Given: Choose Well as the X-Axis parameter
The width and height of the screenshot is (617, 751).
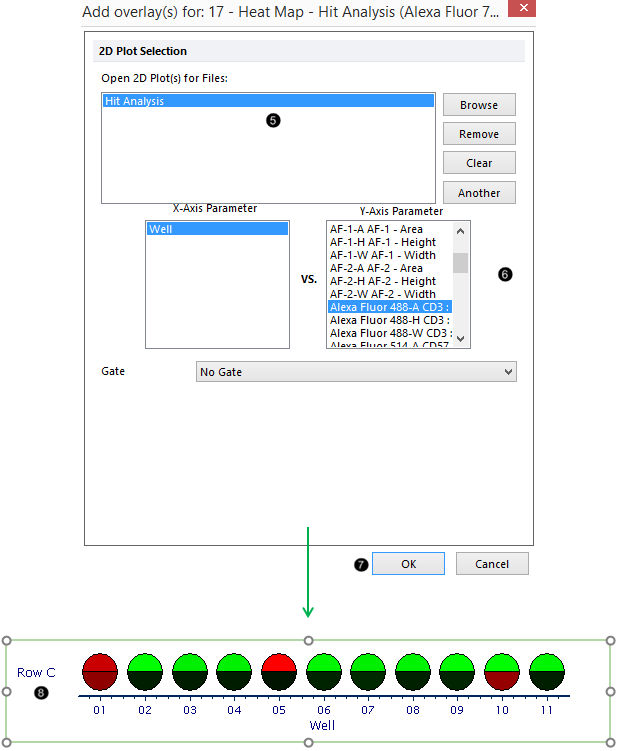Looking at the screenshot, I should pos(217,229).
